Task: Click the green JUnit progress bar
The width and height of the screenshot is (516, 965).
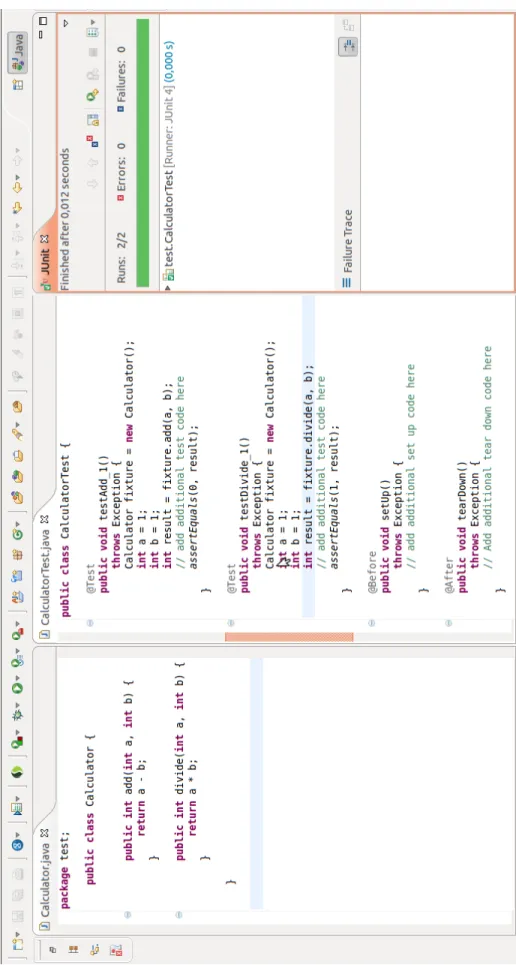Action: [x=142, y=153]
